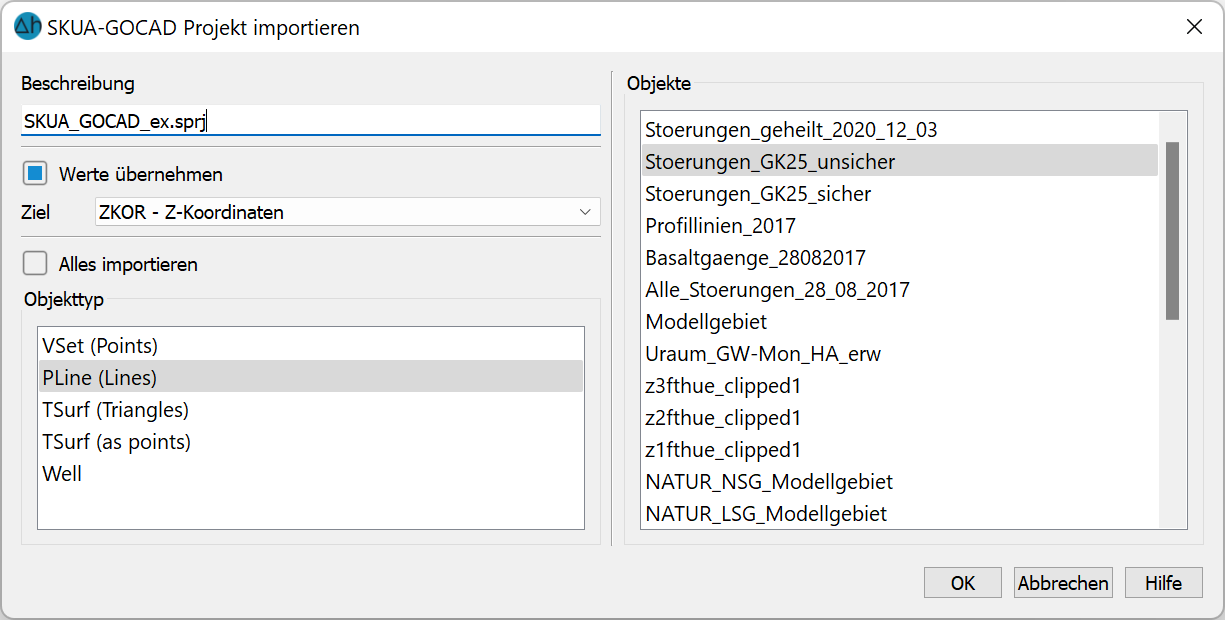
Task: Confirm import with OK button
Action: 963,583
